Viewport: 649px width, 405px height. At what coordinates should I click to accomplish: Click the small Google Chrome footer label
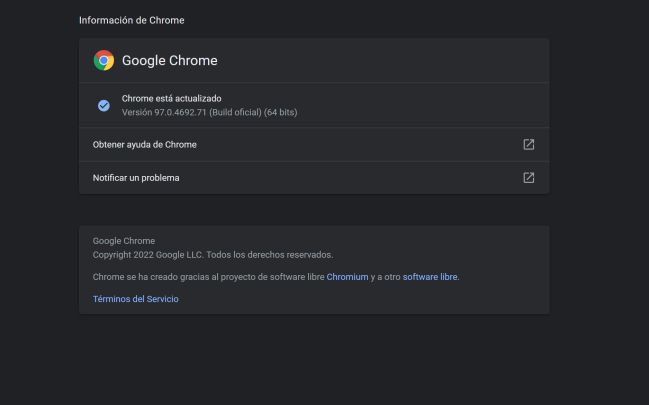124,241
